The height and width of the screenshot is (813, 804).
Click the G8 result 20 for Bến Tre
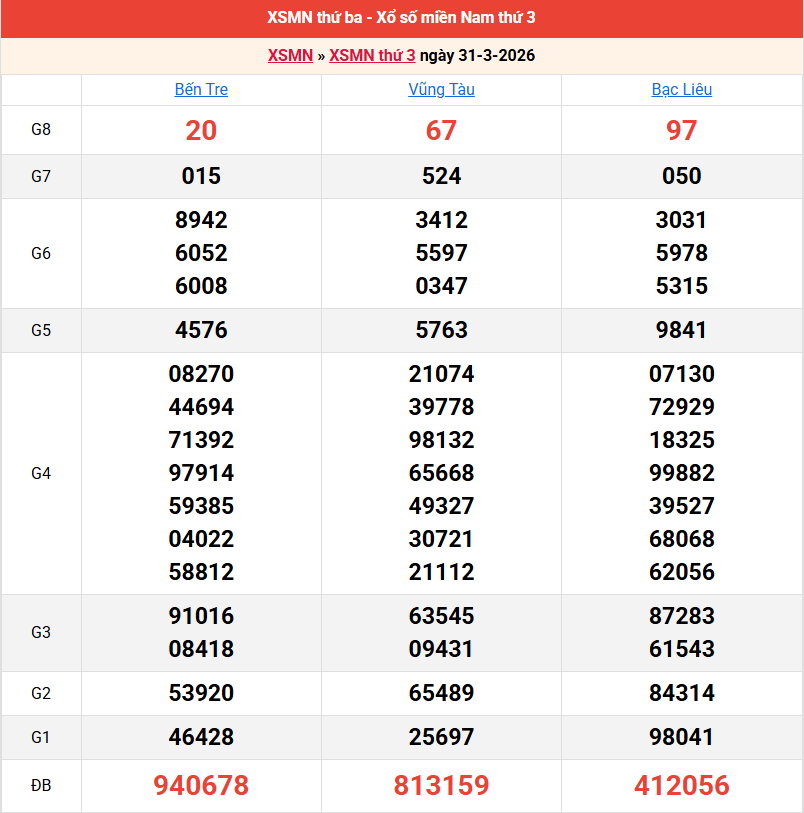[x=201, y=130]
